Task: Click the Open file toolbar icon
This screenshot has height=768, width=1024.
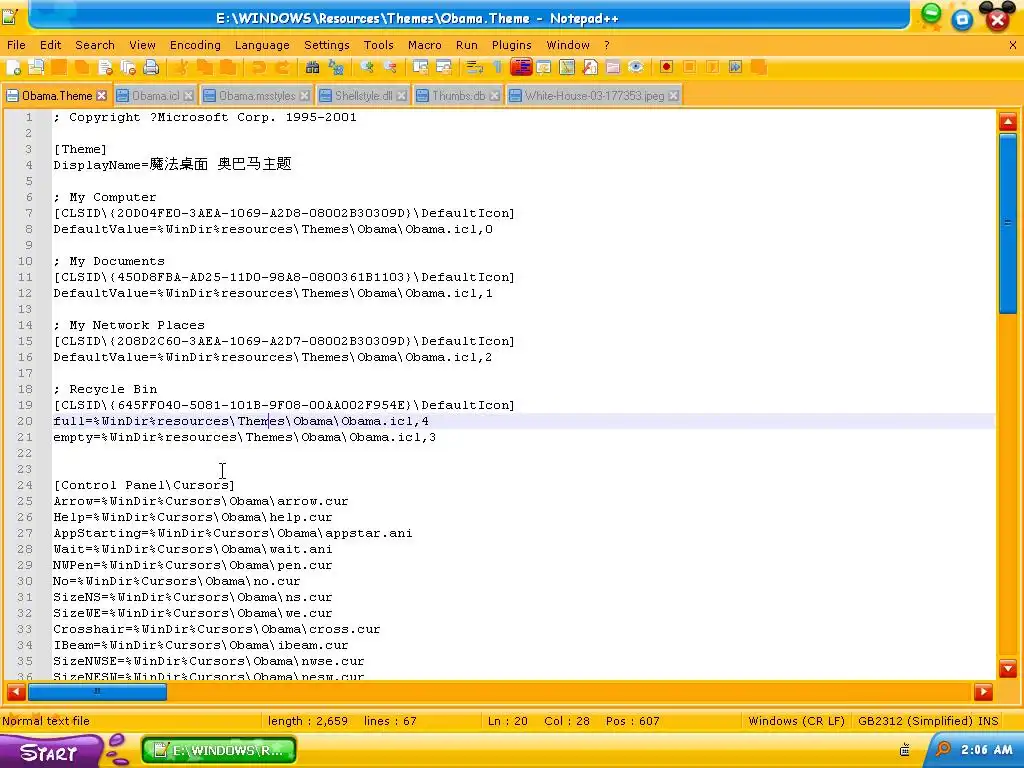Action: tap(36, 67)
